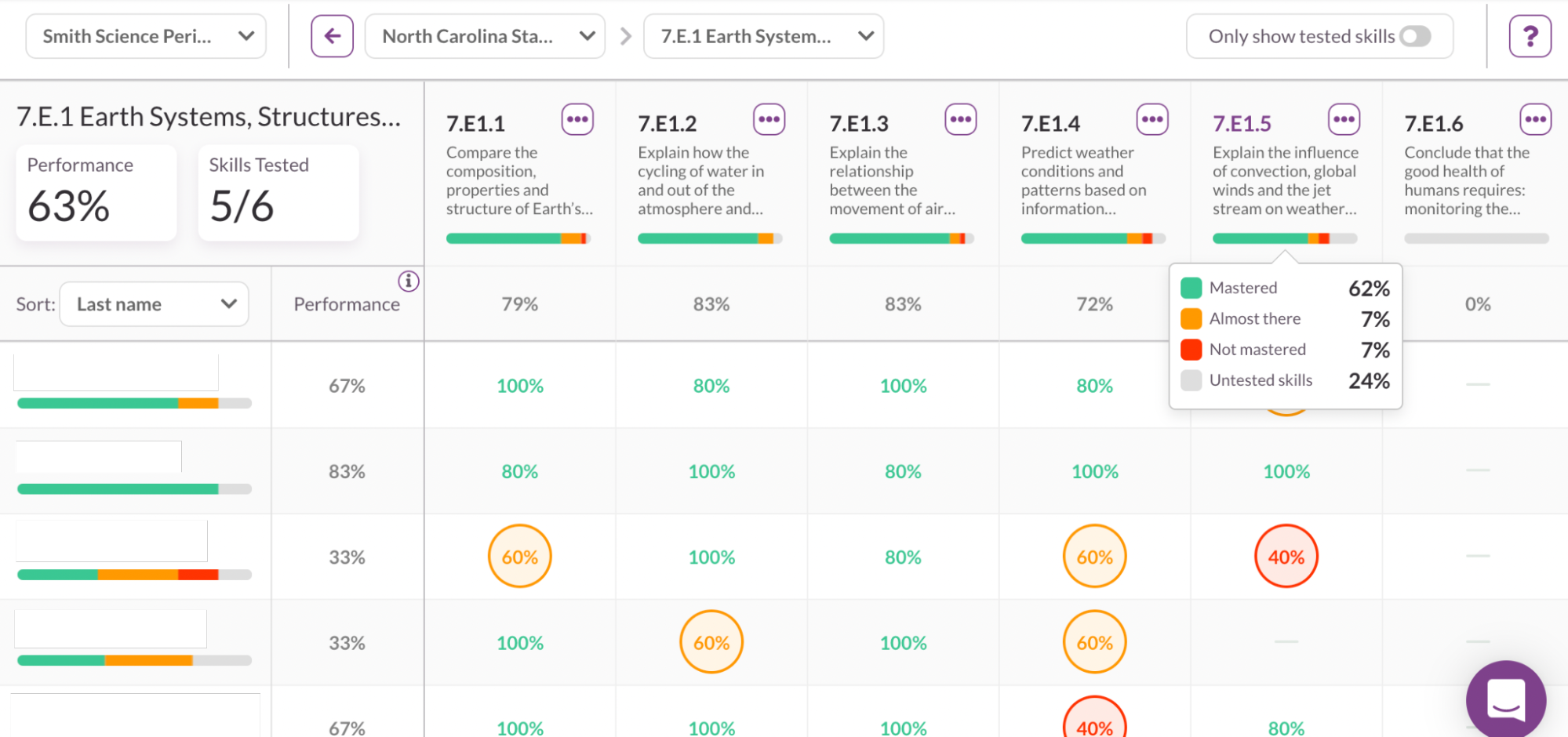Open more options for standard 7.E1.5
The width and height of the screenshot is (1568, 737).
[x=1344, y=120]
